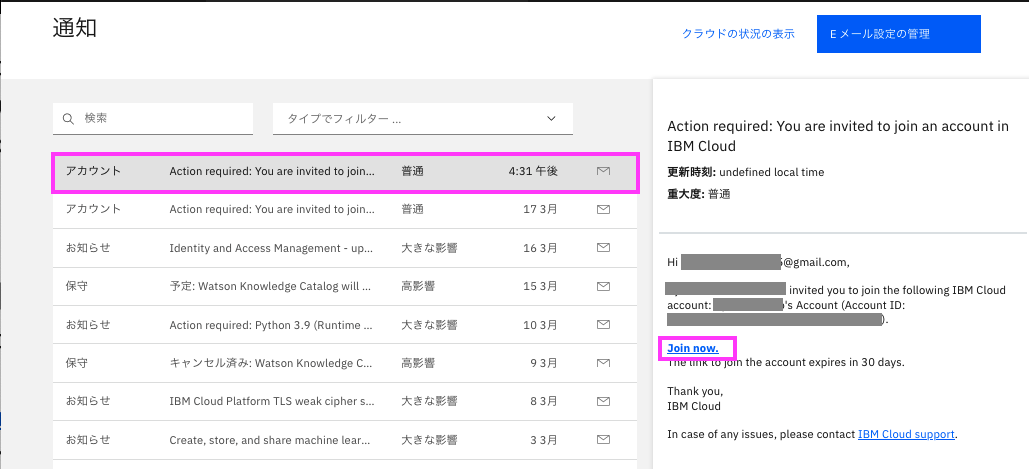This screenshot has height=469, width=1029.
Task: Click the 10 3月 date cell
Action: coord(539,324)
